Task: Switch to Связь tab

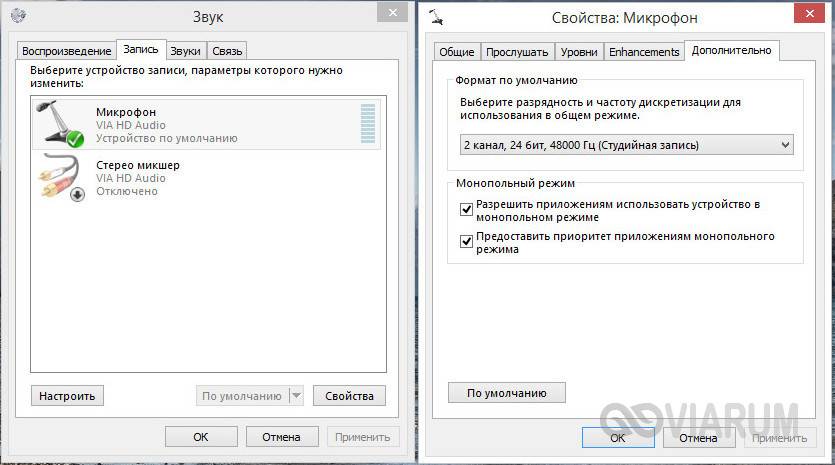Action: click(x=228, y=51)
